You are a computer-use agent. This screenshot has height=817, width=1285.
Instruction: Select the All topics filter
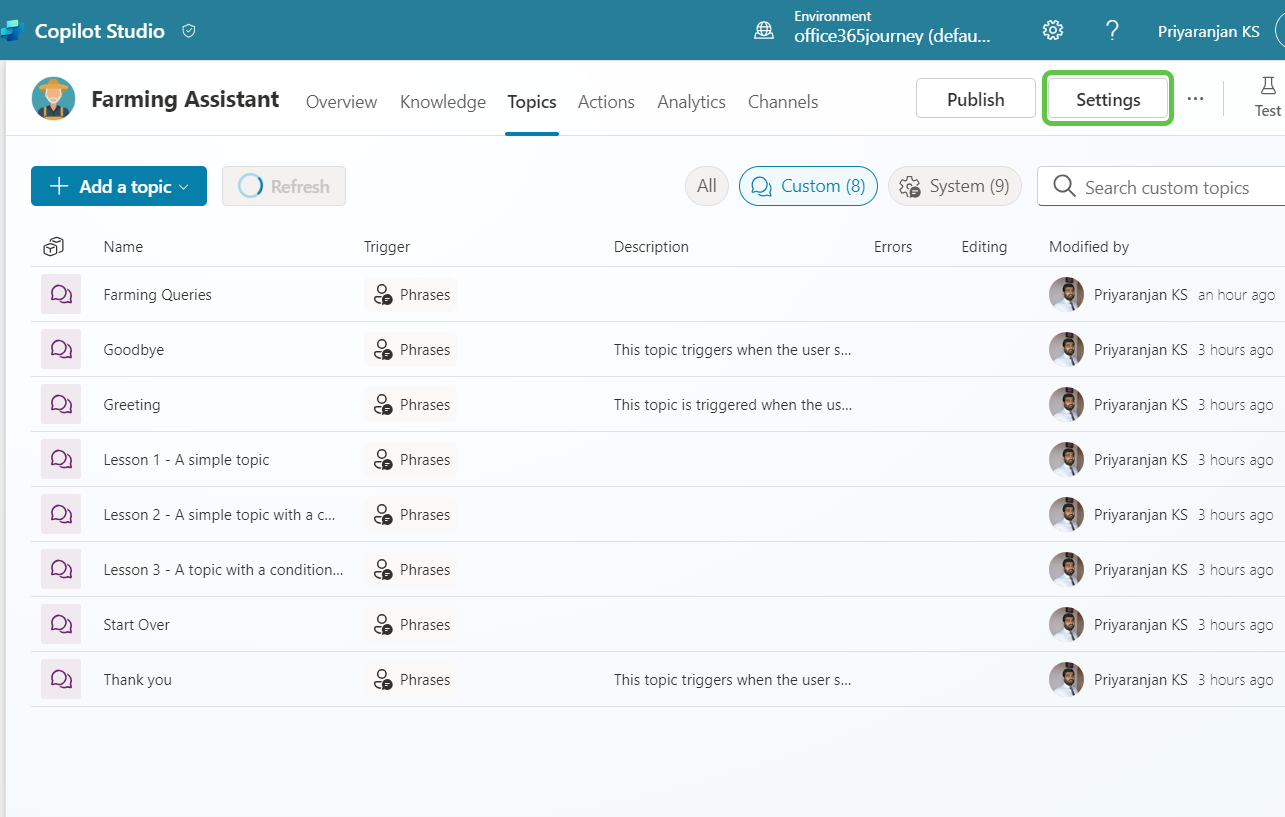[706, 186]
